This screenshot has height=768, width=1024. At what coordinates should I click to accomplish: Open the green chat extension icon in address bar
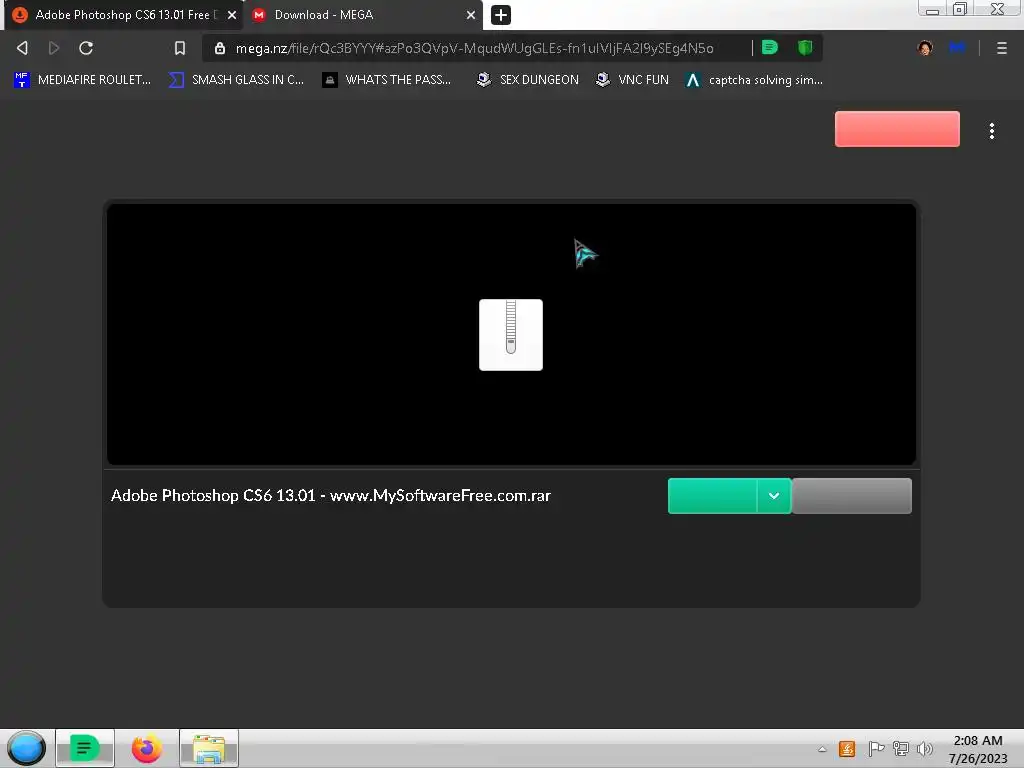click(x=769, y=47)
